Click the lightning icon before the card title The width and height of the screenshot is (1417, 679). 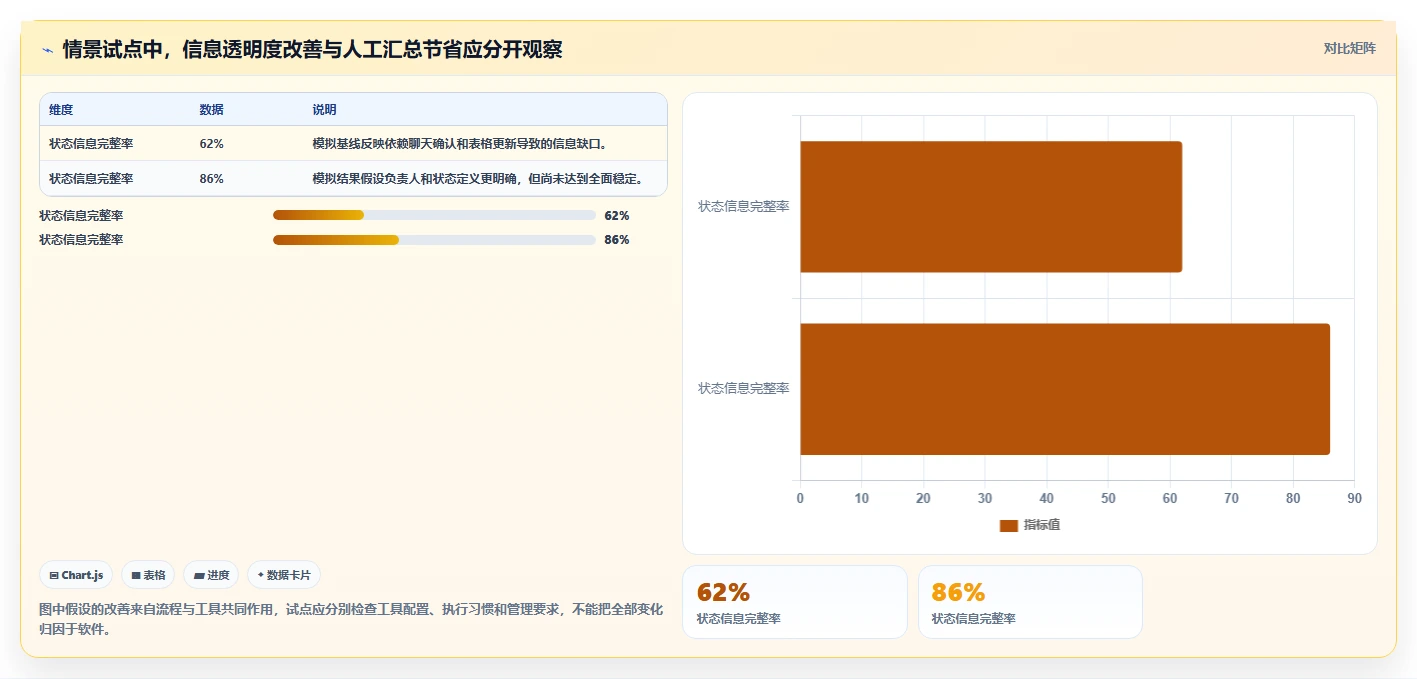tap(47, 49)
